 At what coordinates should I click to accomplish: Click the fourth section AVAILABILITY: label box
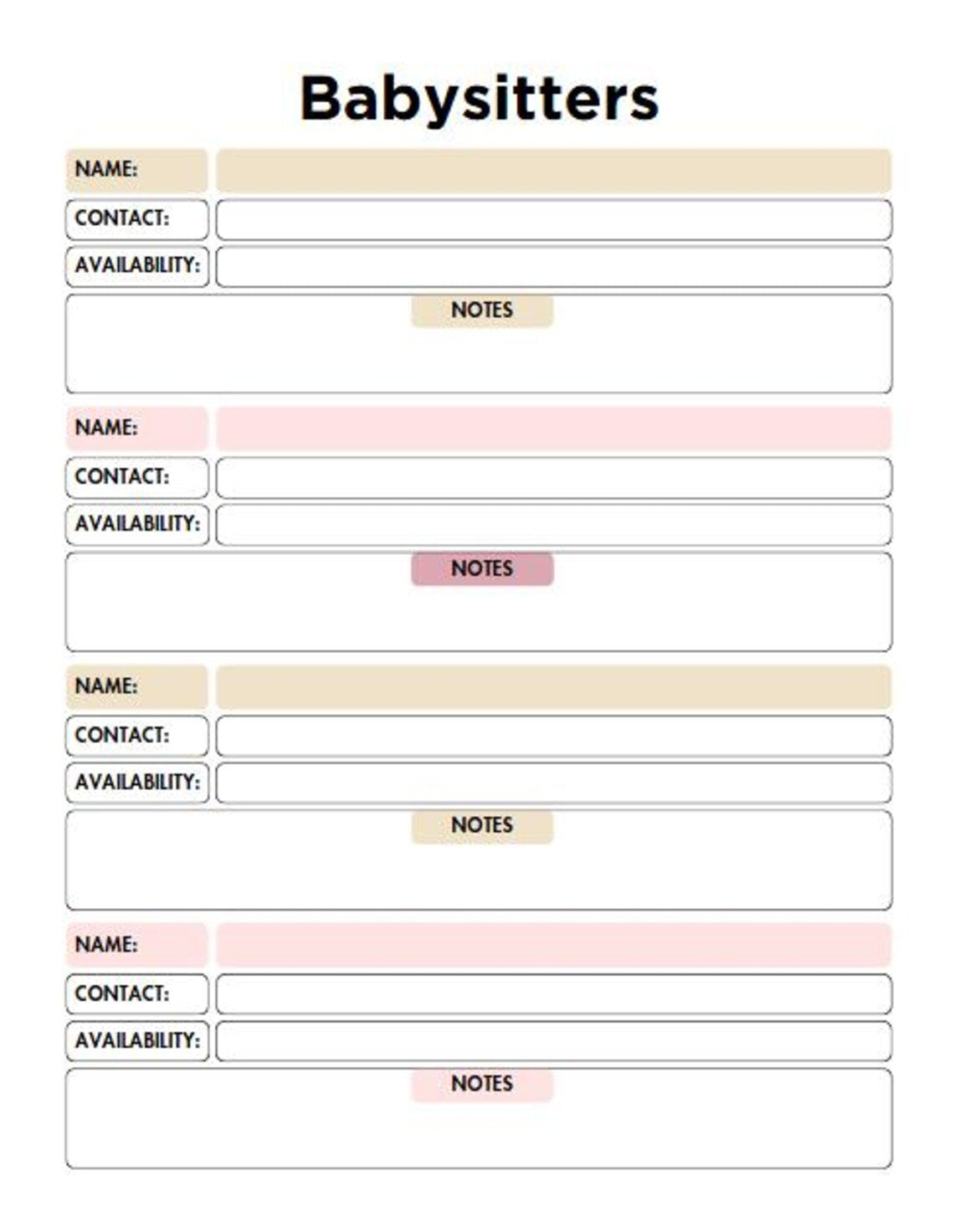[x=137, y=1043]
